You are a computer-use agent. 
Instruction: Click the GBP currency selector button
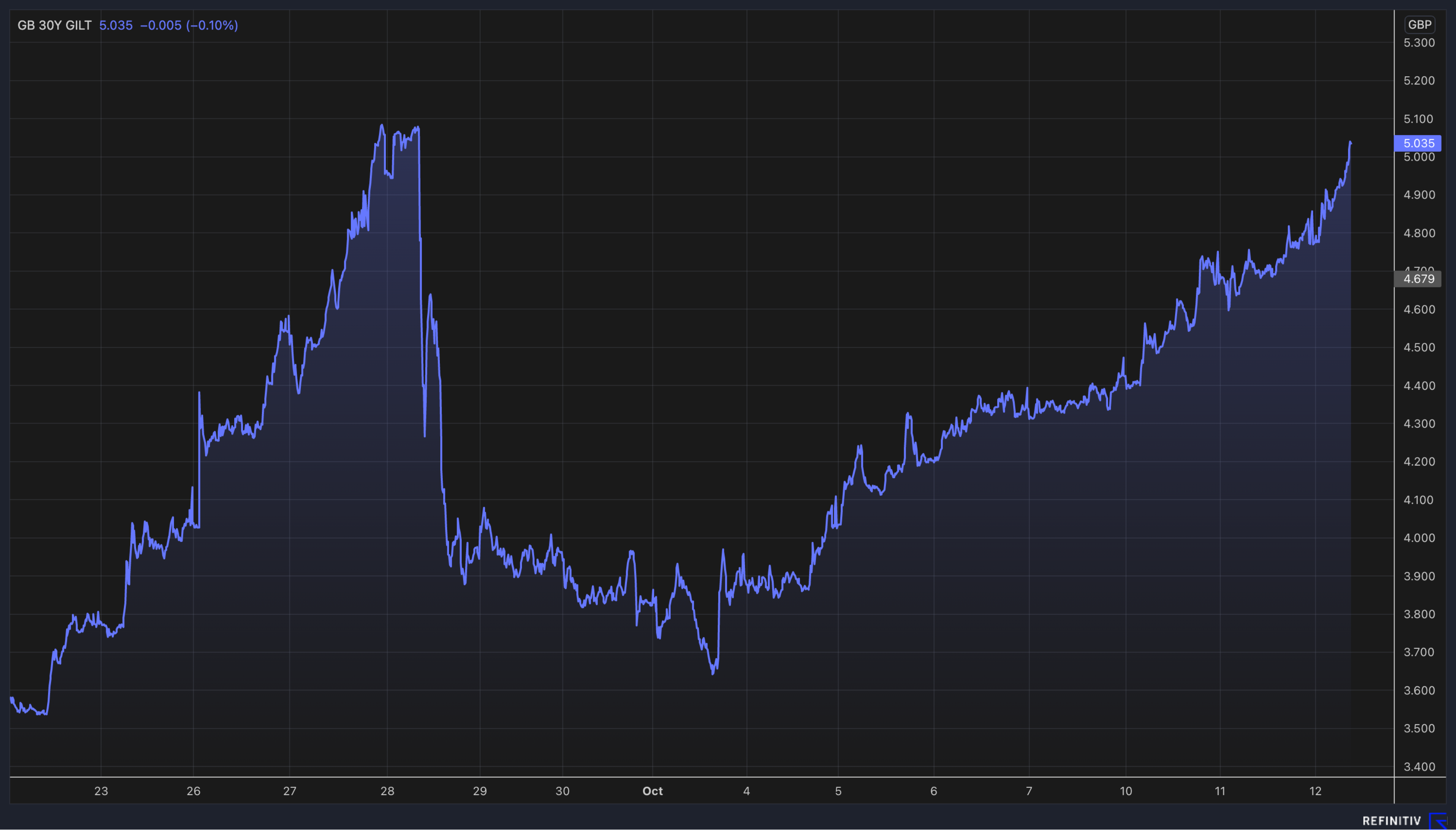1419,24
